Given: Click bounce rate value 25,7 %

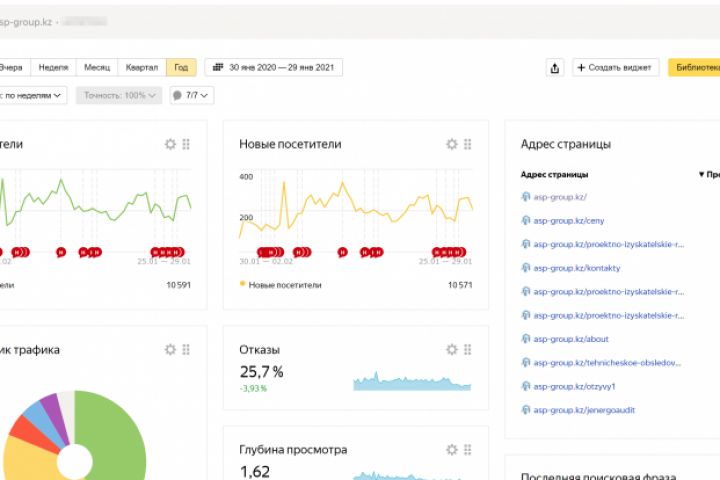Looking at the screenshot, I should [x=261, y=372].
